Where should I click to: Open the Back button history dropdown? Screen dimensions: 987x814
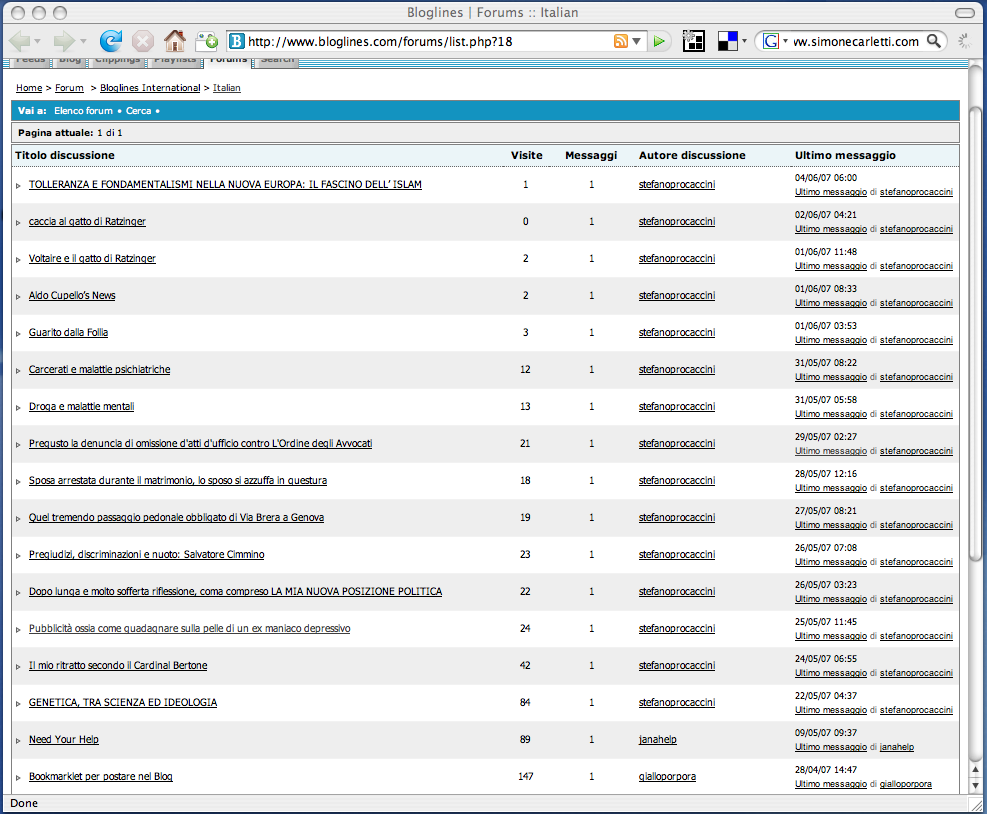37,42
